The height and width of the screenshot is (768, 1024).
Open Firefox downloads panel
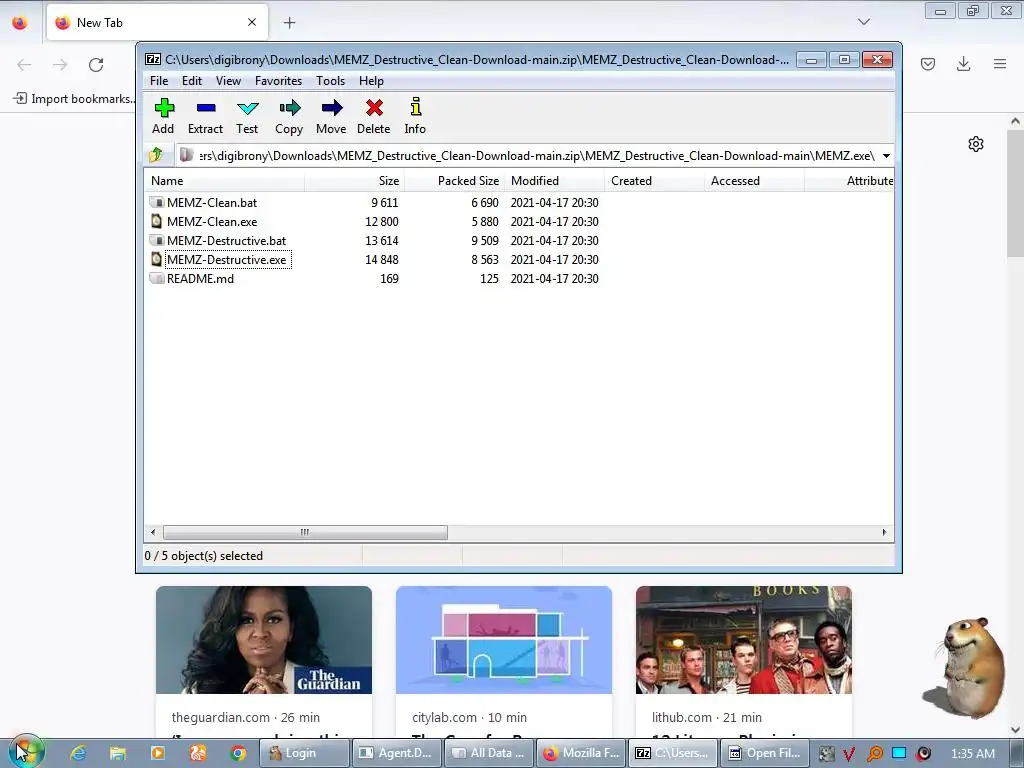(963, 64)
